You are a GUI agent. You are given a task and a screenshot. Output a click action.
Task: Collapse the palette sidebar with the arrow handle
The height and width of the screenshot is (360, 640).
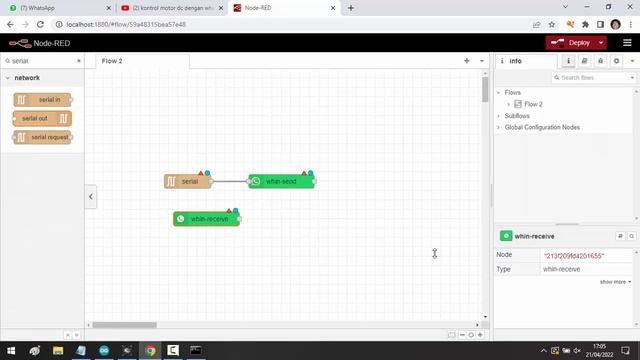[x=91, y=197]
